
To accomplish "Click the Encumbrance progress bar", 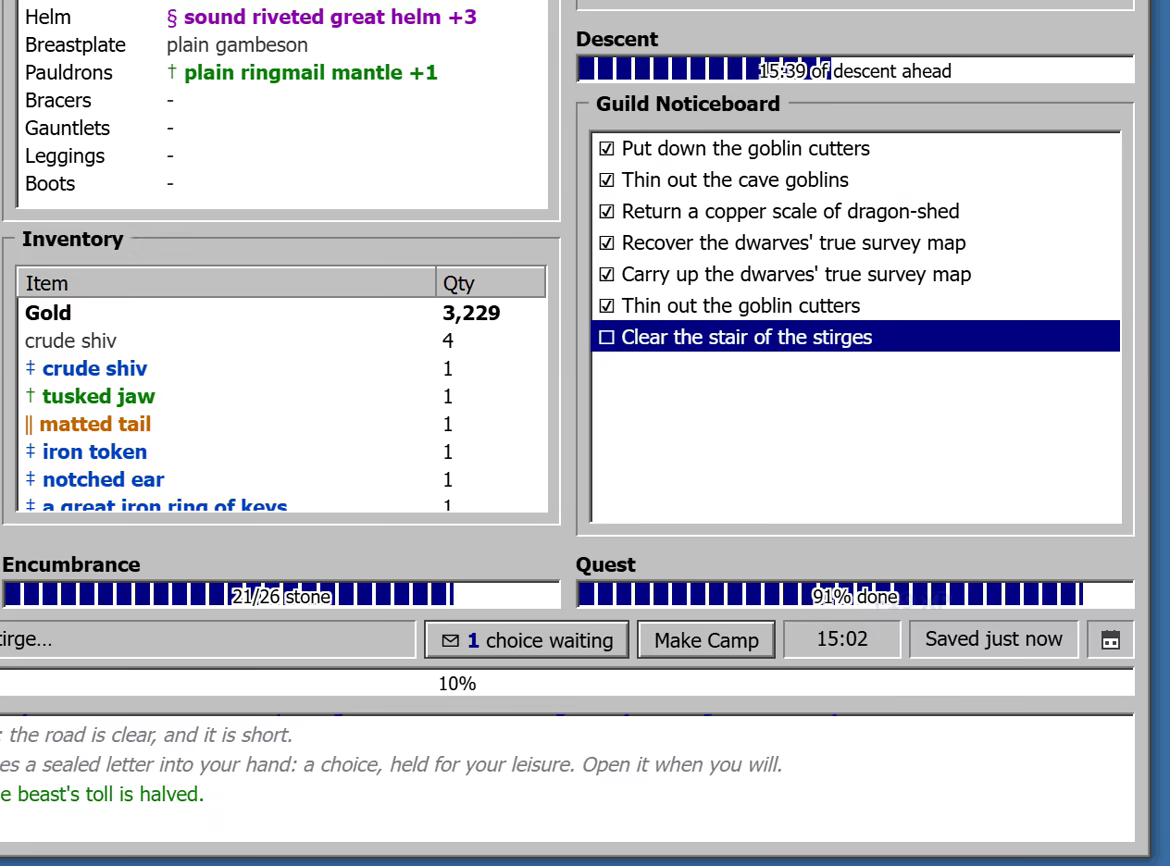I will [281, 595].
